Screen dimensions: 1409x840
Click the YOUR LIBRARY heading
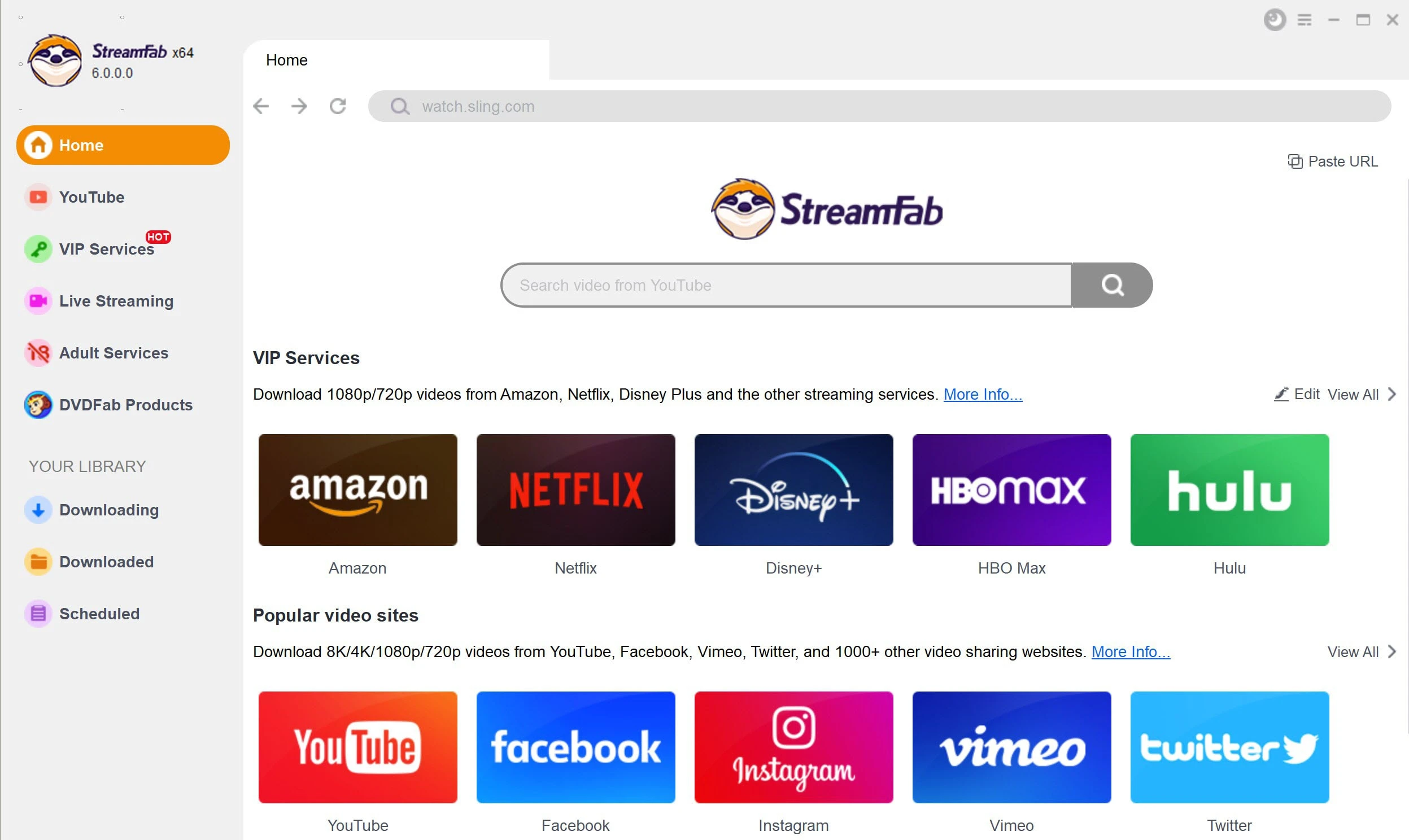[x=87, y=466]
